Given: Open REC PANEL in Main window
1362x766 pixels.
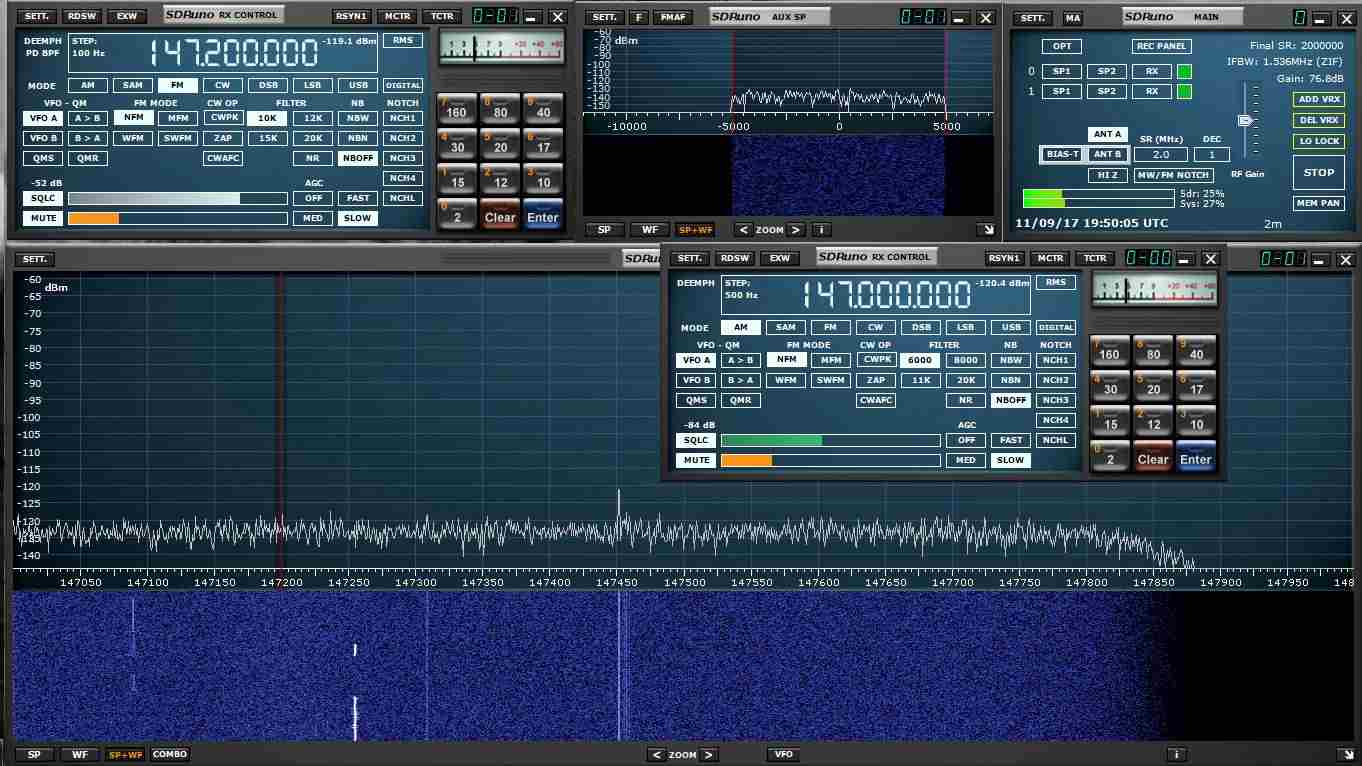Looking at the screenshot, I should [1160, 47].
